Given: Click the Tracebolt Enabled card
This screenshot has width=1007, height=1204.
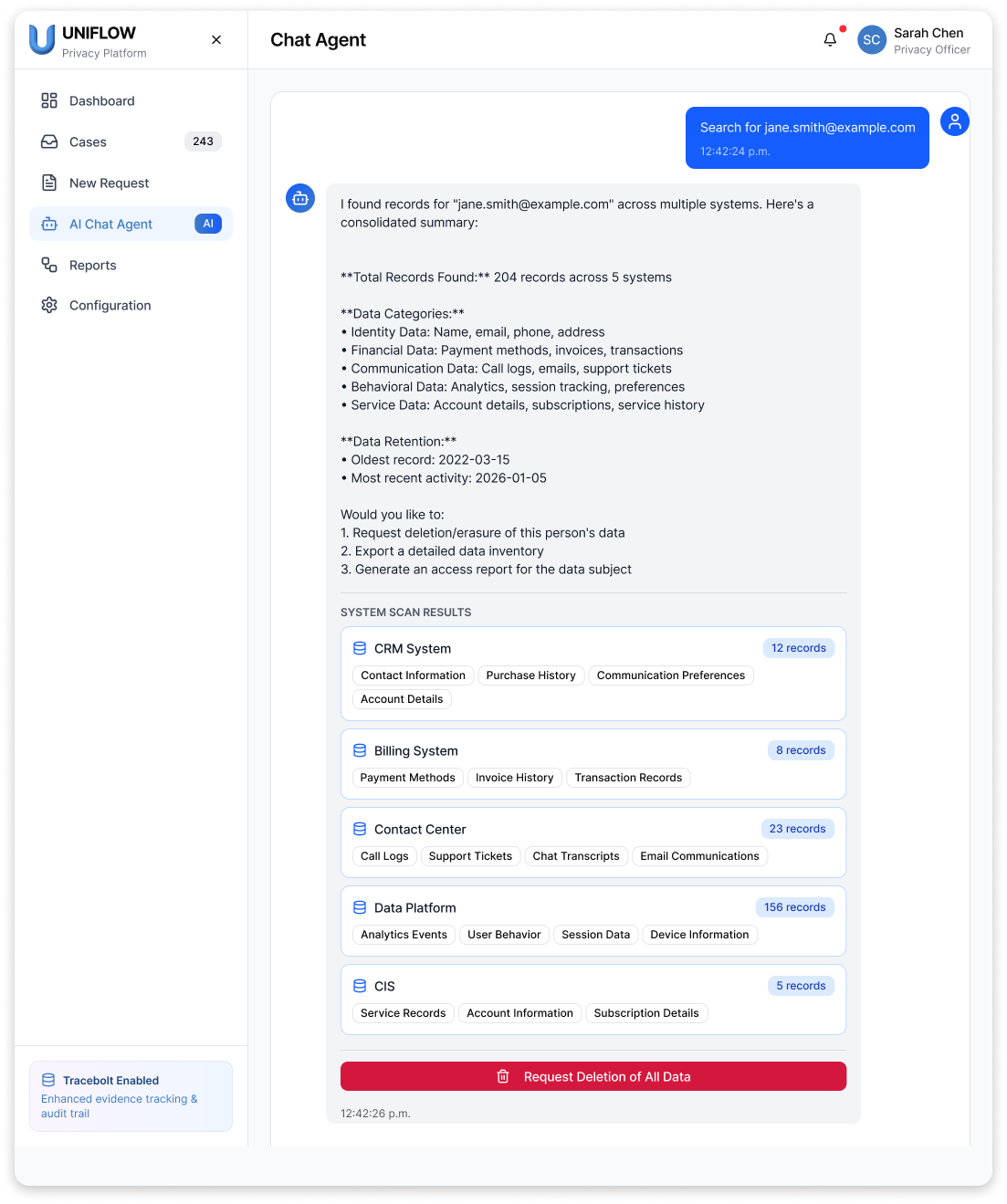Looking at the screenshot, I should pyautogui.click(x=131, y=1096).
